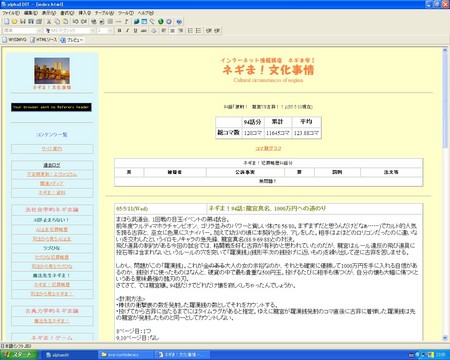Click the ネギま!文化事情 page title heading
Screen dimensions: 450x360
tap(268, 70)
